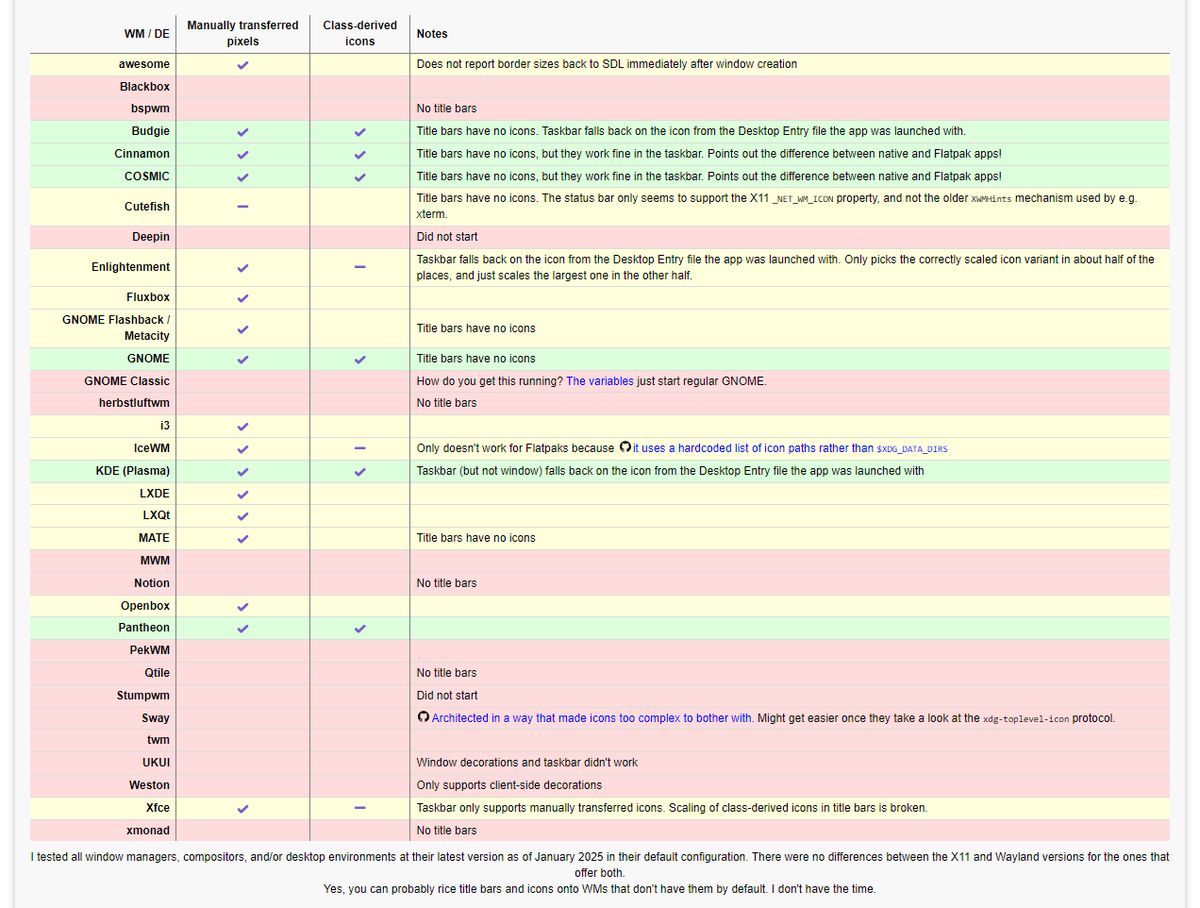Click the GitHub icon in the IceWM notes
The height and width of the screenshot is (908, 1200).
coord(625,448)
